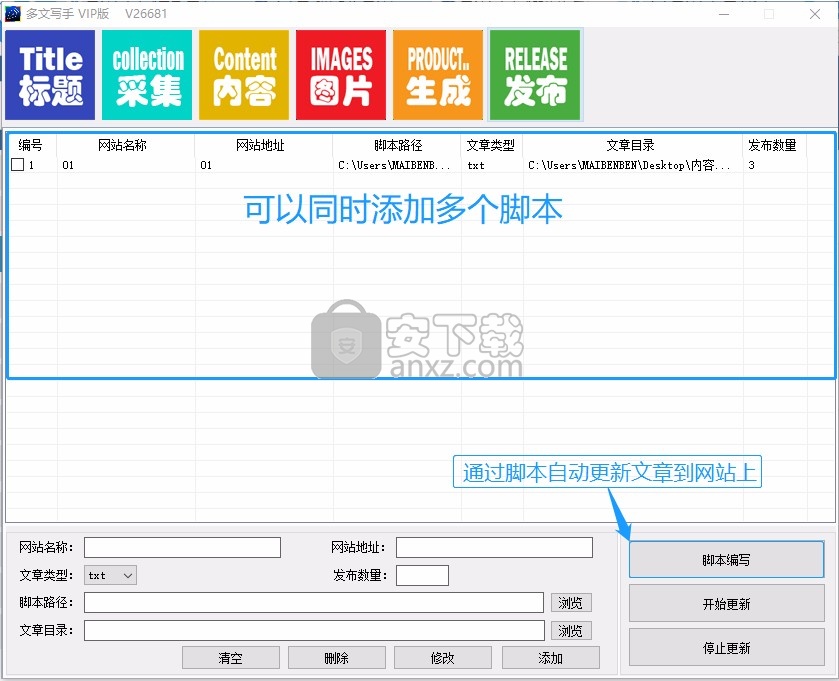Screen dimensions: 839x681
Task: Browse for the 文章目录 folder
Action: (571, 631)
